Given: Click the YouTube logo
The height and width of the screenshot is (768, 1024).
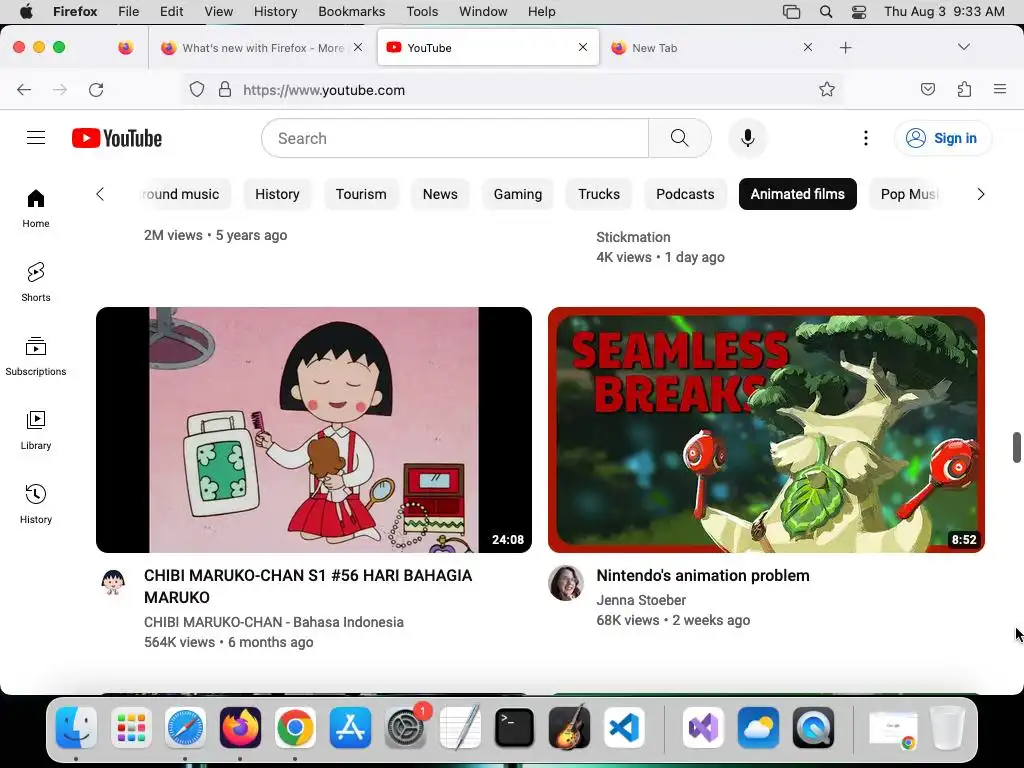Looking at the screenshot, I should [117, 138].
